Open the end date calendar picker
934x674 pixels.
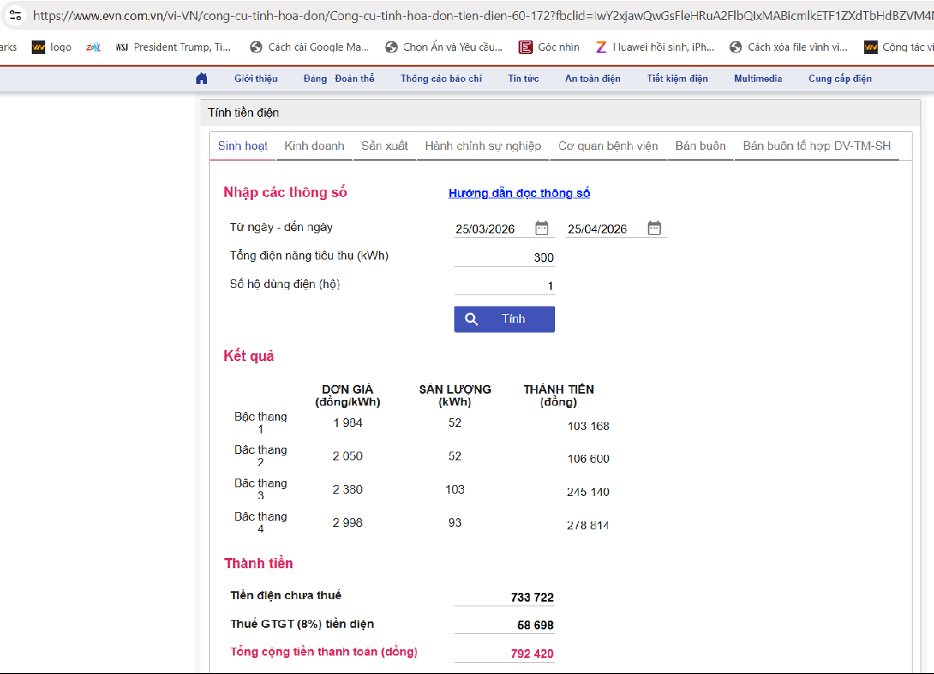click(653, 228)
